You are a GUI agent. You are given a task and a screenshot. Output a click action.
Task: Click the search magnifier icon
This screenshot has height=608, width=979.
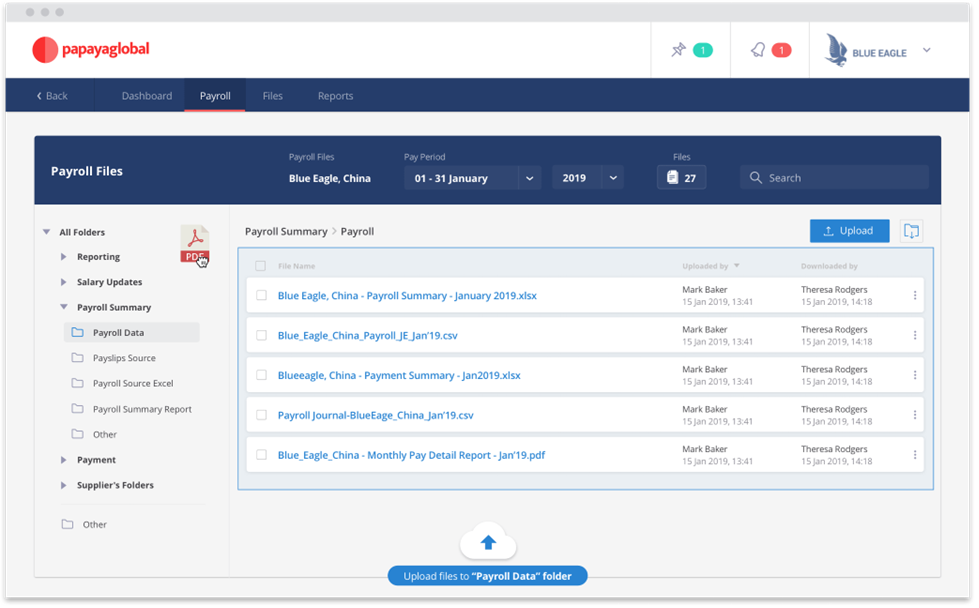tap(755, 177)
